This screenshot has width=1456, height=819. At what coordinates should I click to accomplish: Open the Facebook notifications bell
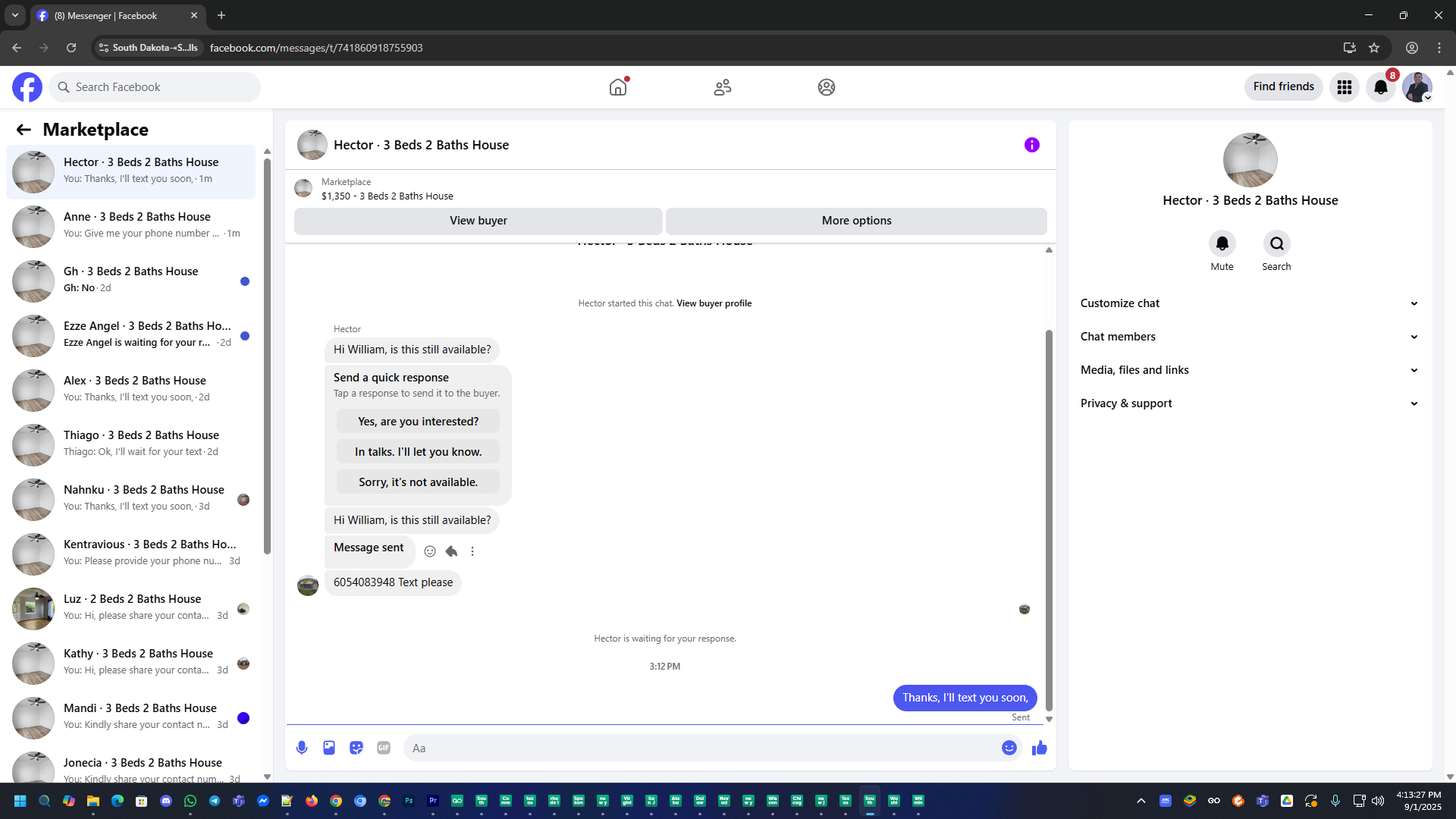click(x=1381, y=87)
